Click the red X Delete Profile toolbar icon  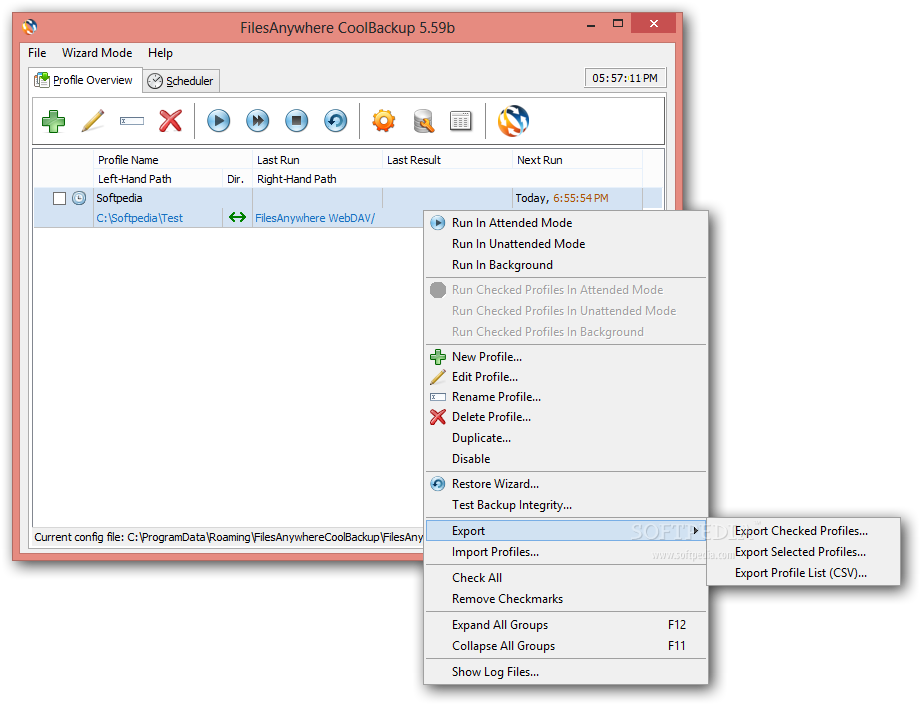pos(170,121)
